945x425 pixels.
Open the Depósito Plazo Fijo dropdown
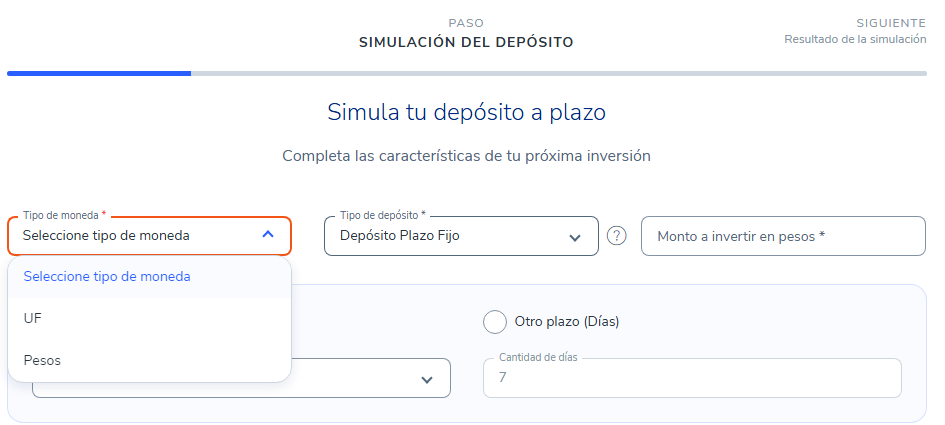(x=461, y=236)
